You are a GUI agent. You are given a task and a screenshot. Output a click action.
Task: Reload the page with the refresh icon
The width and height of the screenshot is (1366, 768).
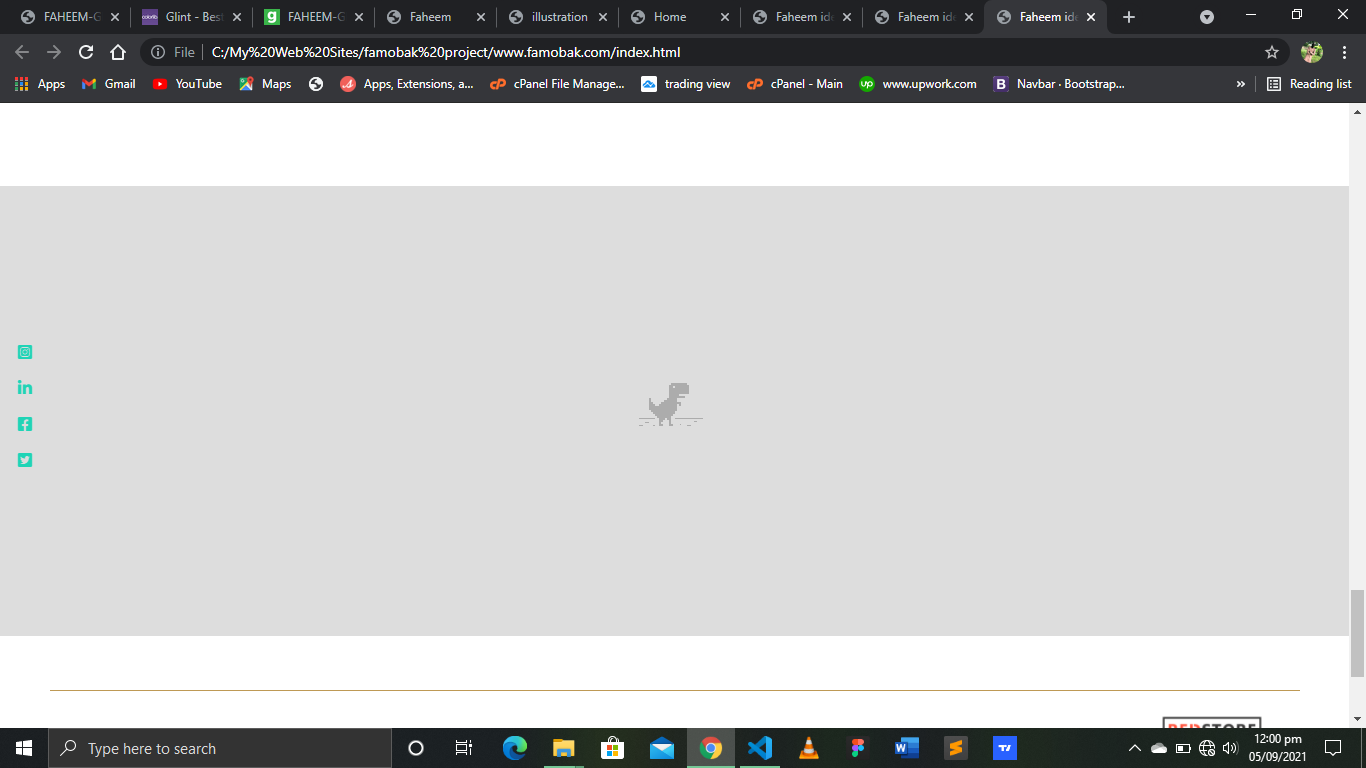coord(86,52)
